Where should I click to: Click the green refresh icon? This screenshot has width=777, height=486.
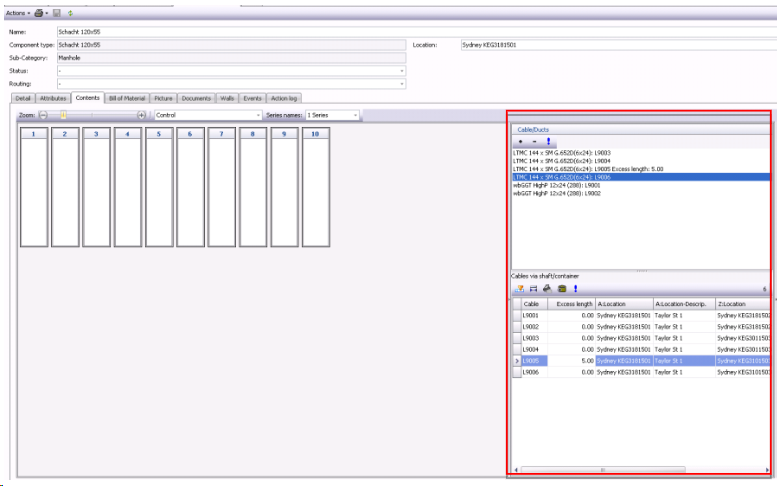coord(70,13)
